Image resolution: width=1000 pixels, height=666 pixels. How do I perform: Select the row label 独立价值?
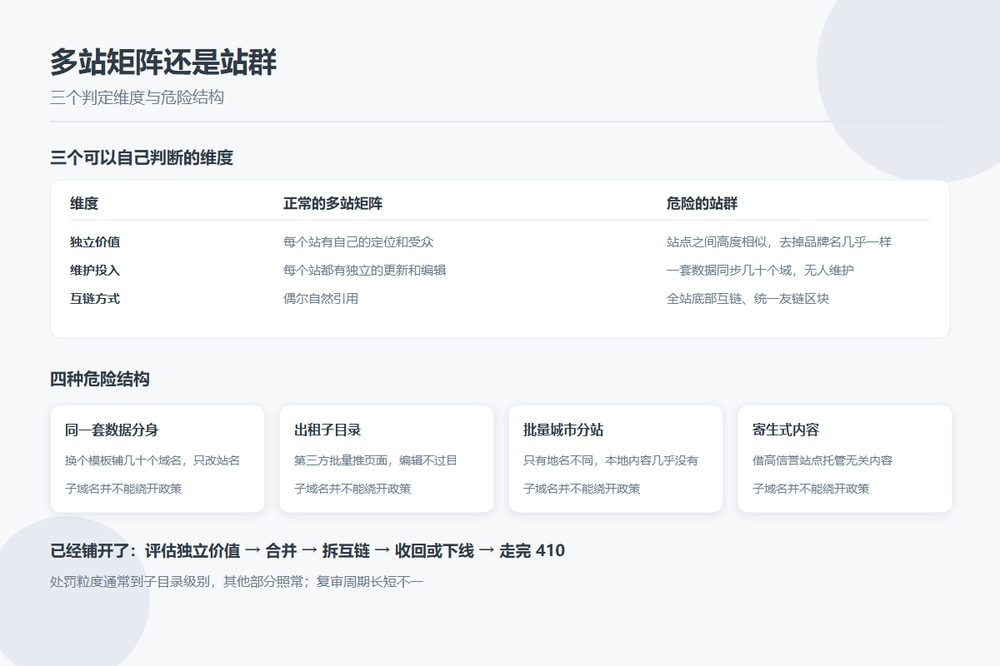click(95, 242)
